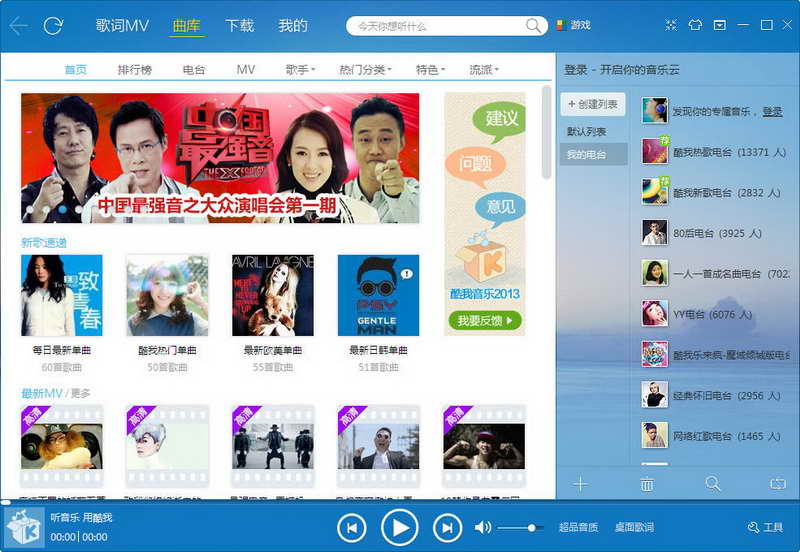The height and width of the screenshot is (552, 800).
Task: Open the first 高清 MV thumbnail
Action: coord(62,446)
